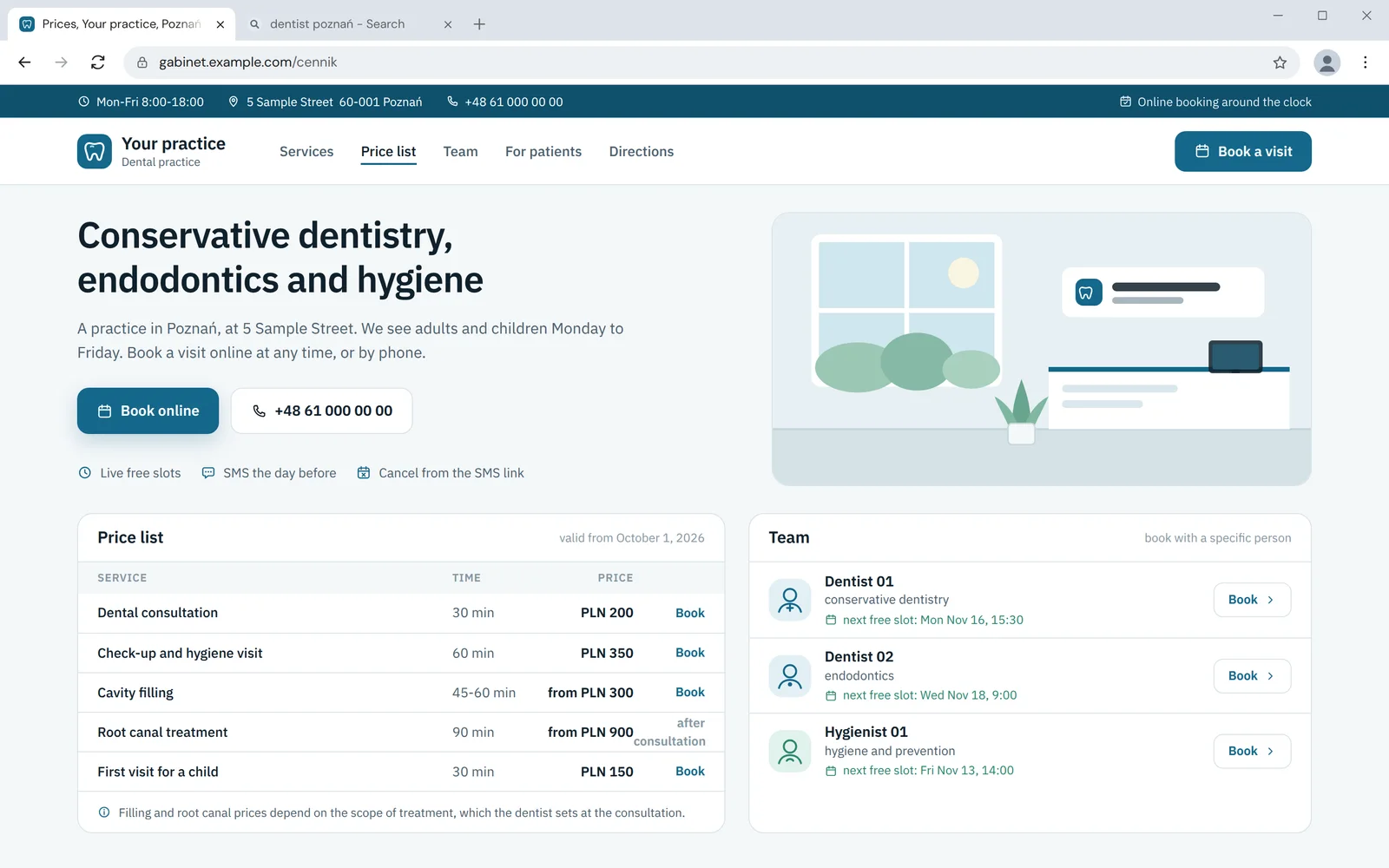Click 'next free slot: Mon Nov 16, 15:30'

coord(932,620)
